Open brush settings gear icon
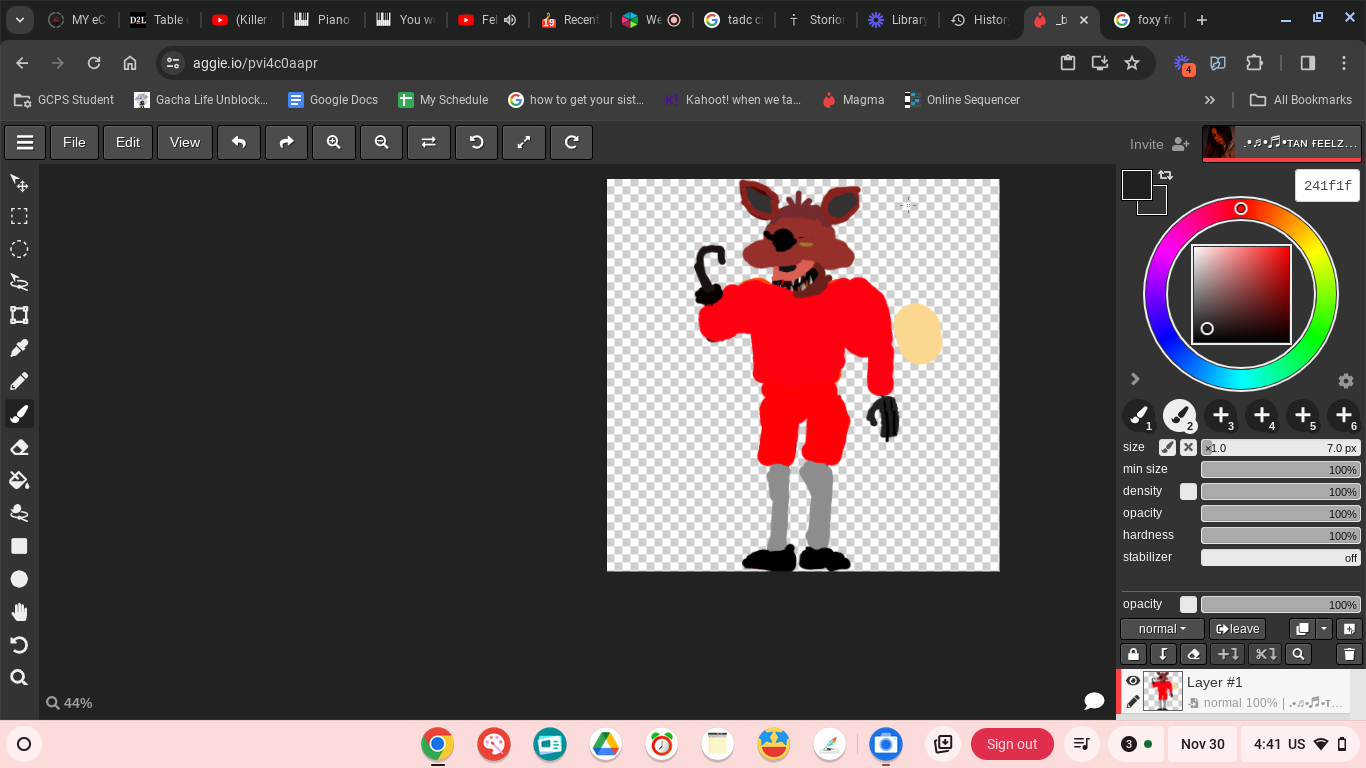Image resolution: width=1366 pixels, height=768 pixels. pyautogui.click(x=1346, y=381)
